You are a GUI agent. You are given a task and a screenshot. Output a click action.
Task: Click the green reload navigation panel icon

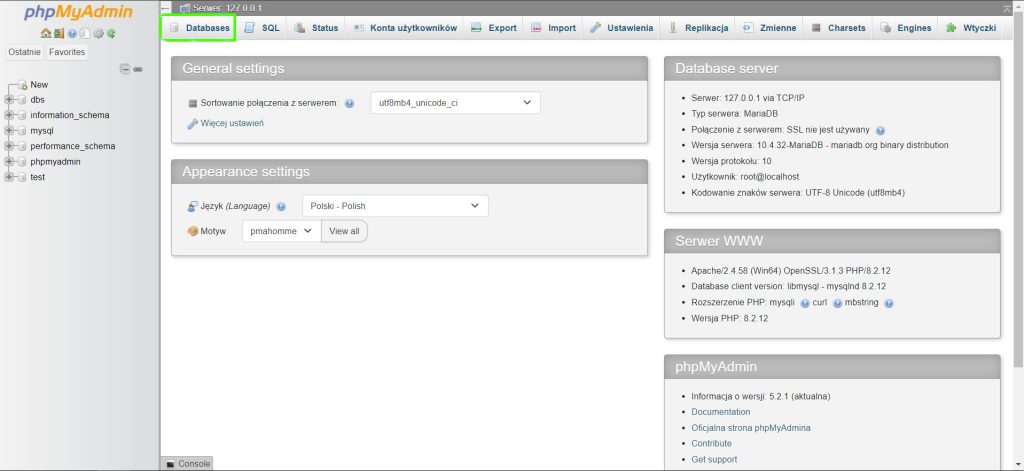tap(111, 33)
